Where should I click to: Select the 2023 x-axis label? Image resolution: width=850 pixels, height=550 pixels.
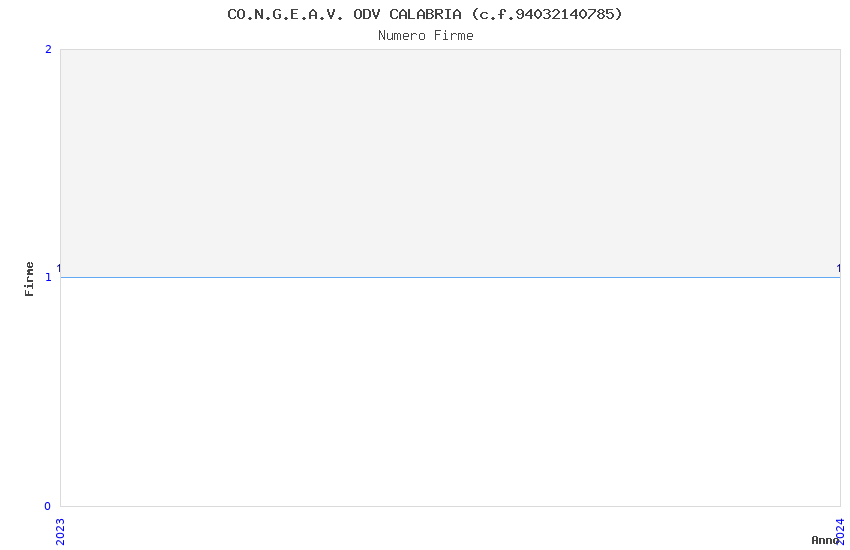coord(60,532)
